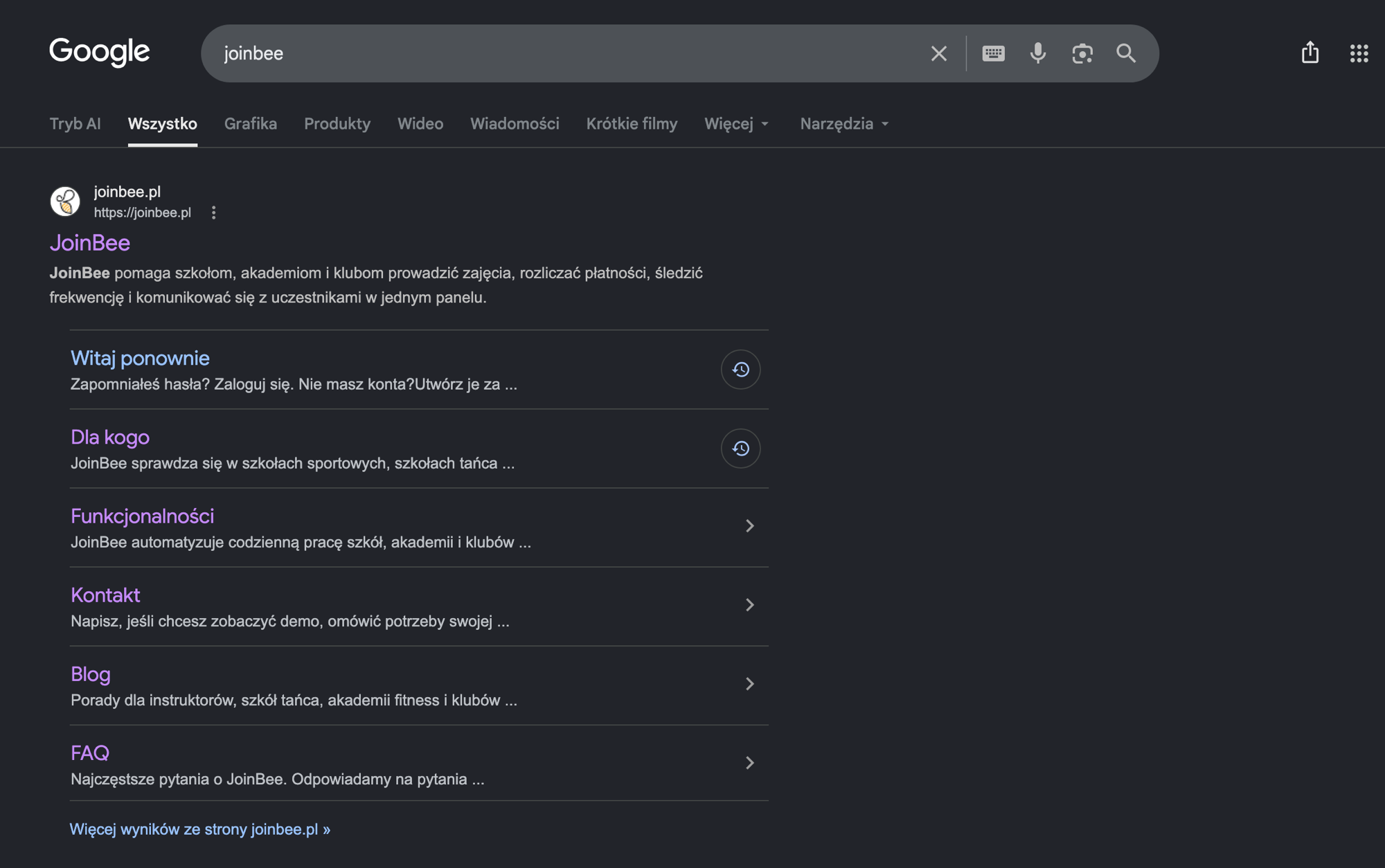The width and height of the screenshot is (1385, 868).
Task: Start voice search with microphone
Action: (x=1037, y=53)
